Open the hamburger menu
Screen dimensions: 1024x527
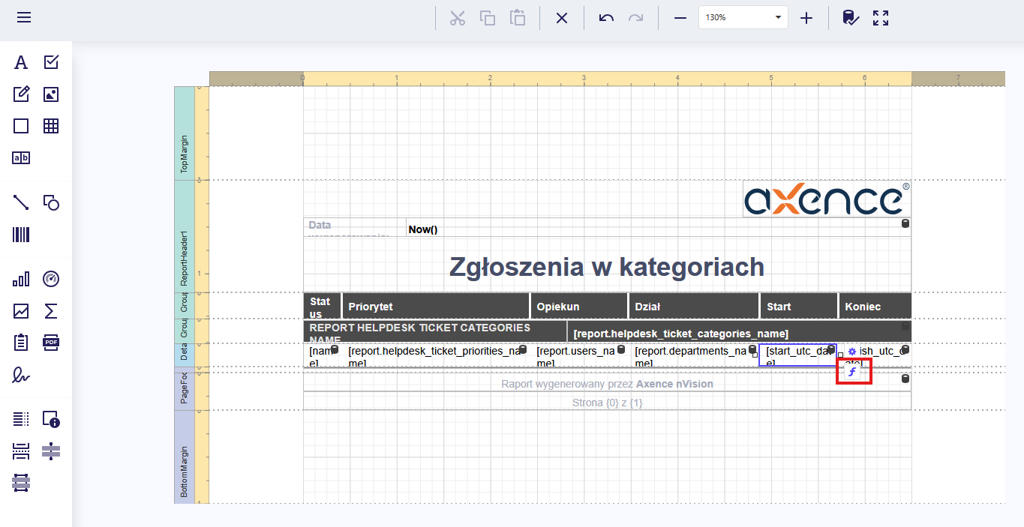pyautogui.click(x=24, y=18)
